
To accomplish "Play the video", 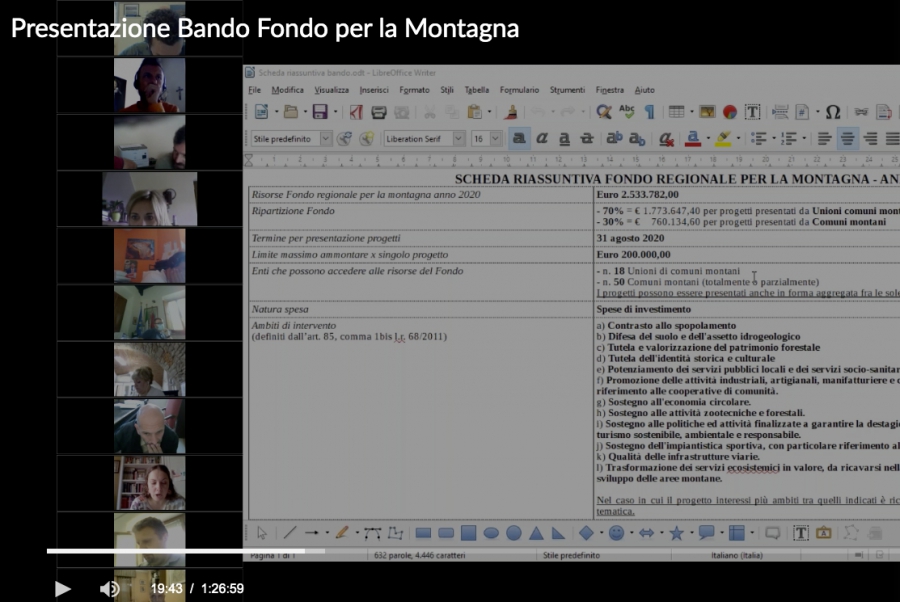I will click(62, 589).
